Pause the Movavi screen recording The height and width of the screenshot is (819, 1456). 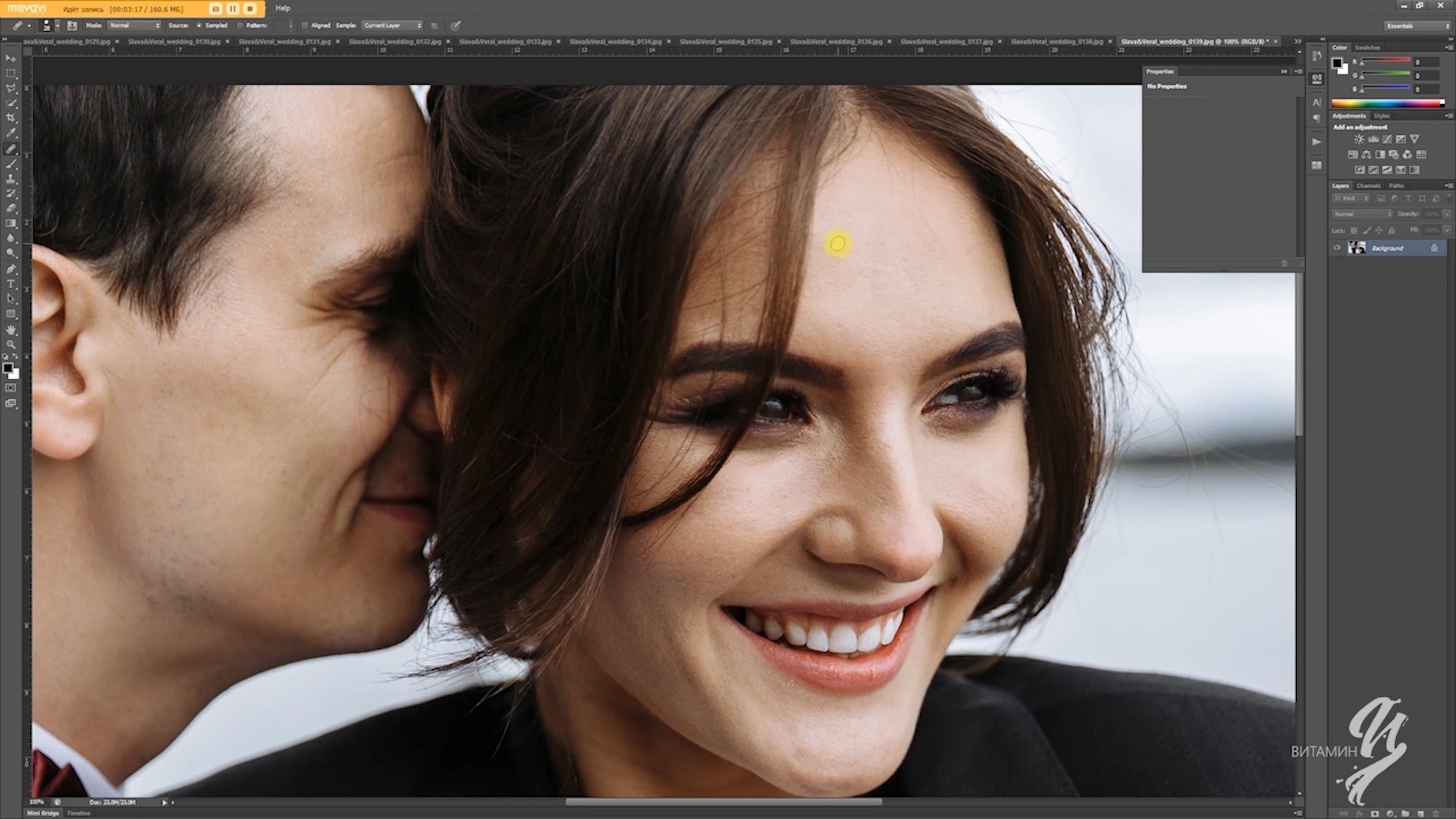[233, 8]
